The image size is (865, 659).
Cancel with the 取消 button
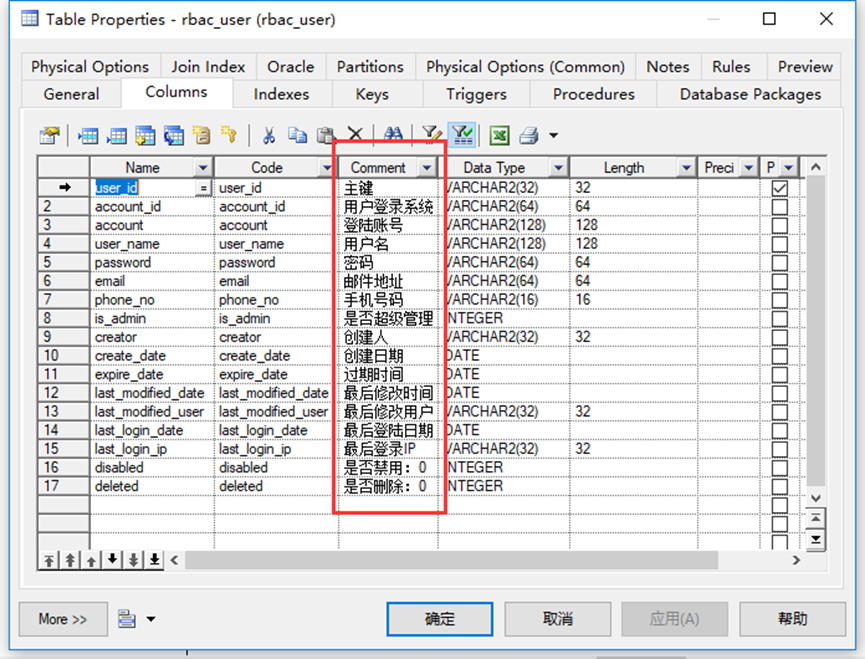point(558,619)
